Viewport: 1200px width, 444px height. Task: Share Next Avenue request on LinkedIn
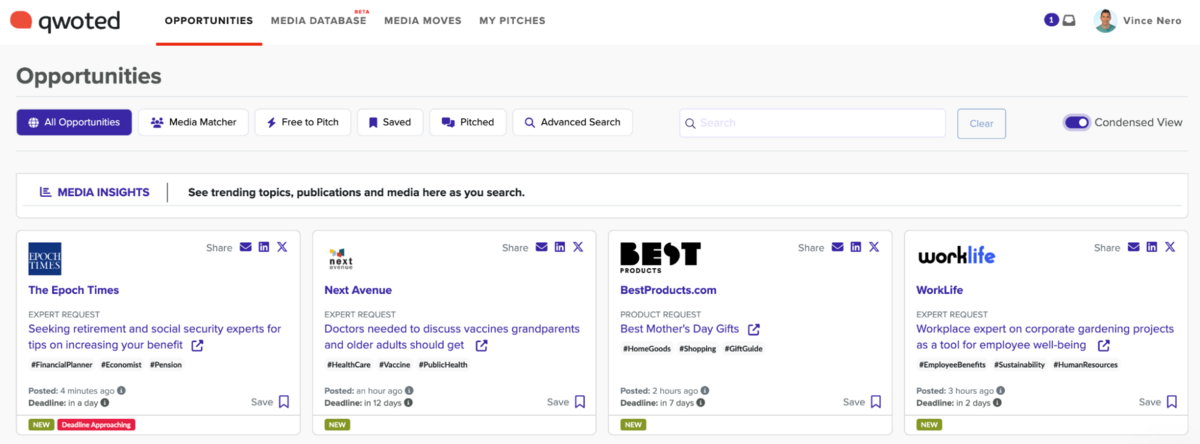coord(560,247)
